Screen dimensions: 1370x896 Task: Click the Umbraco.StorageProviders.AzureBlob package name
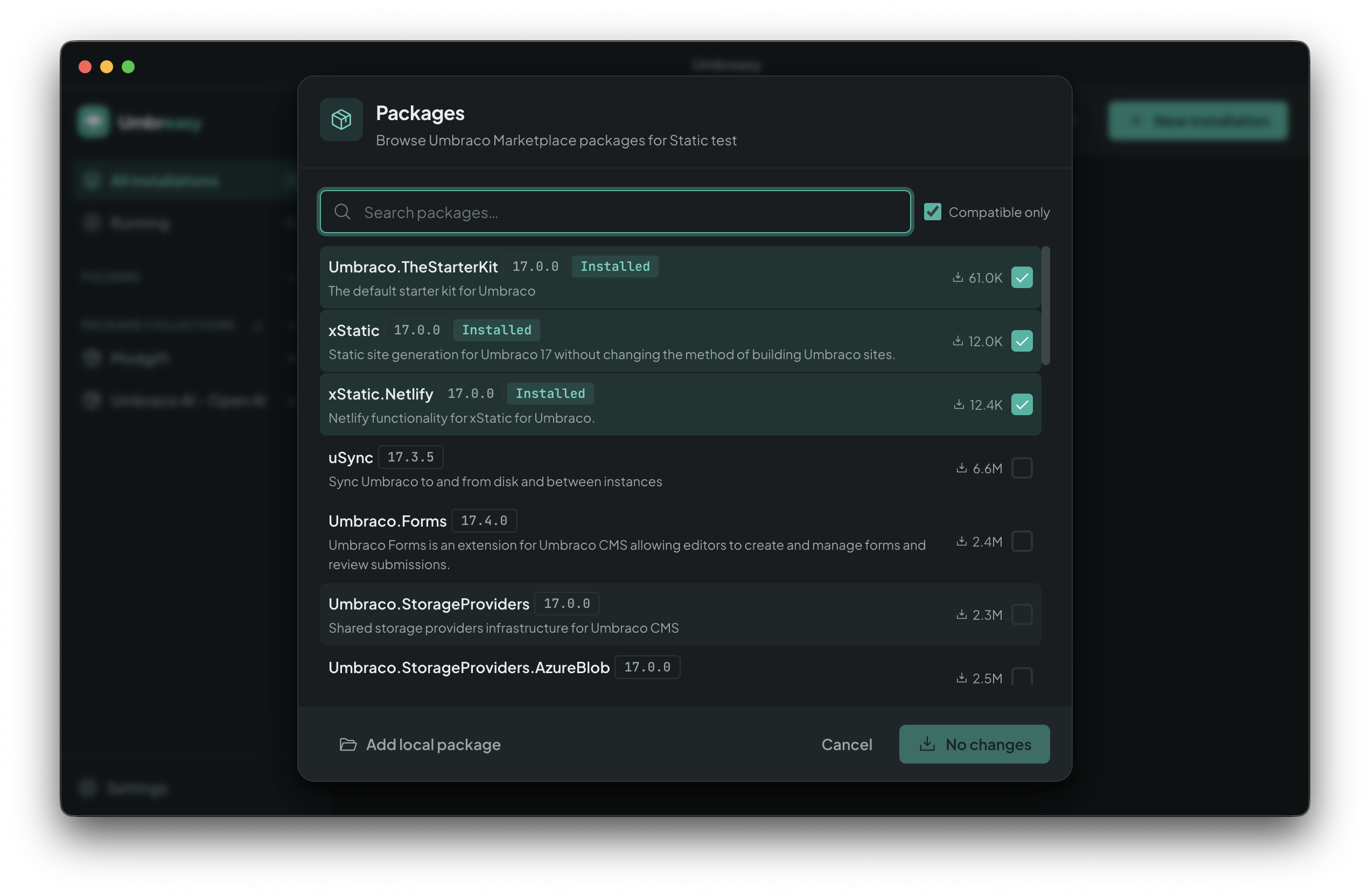pyautogui.click(x=469, y=668)
